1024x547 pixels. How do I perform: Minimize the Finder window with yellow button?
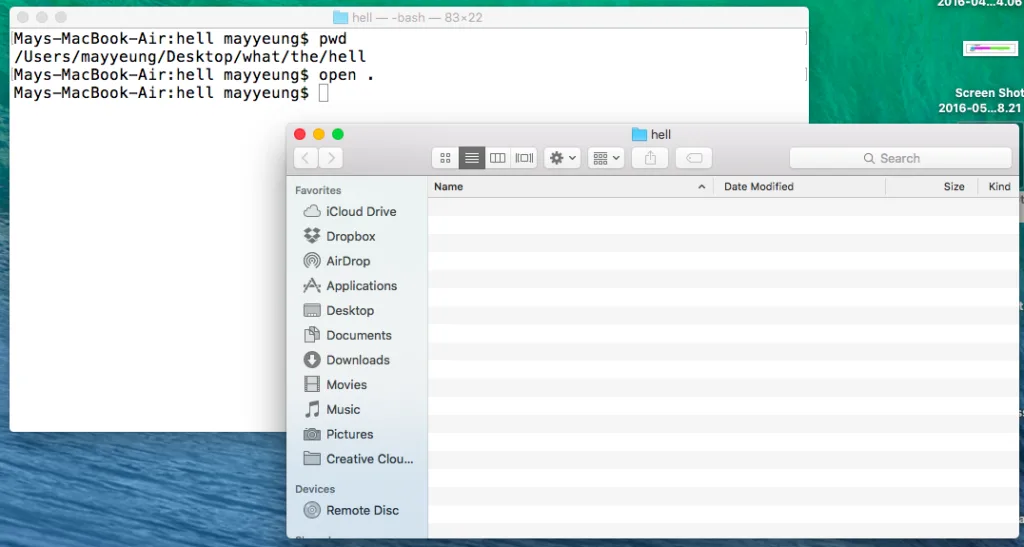click(x=319, y=134)
